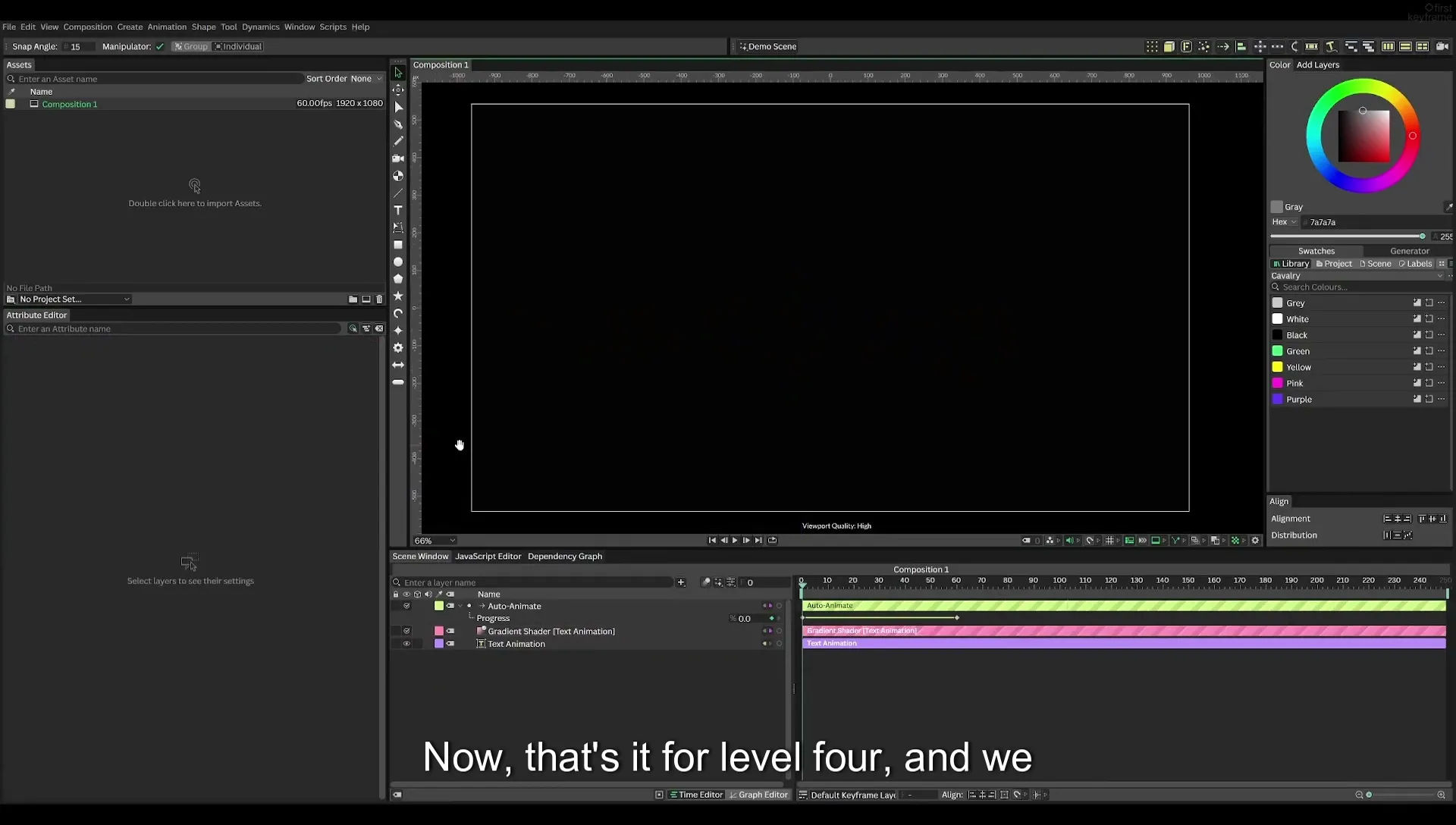Image resolution: width=1456 pixels, height=825 pixels.
Task: Select the Text tool
Action: point(398,210)
